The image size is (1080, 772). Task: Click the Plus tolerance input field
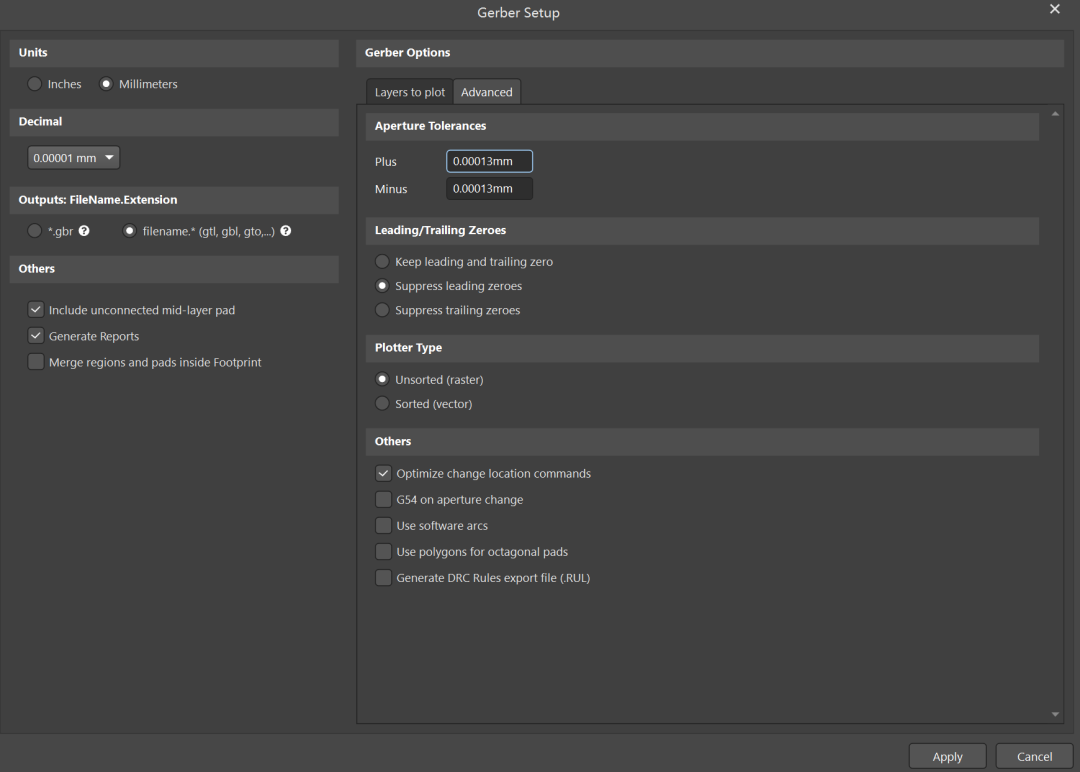click(489, 161)
